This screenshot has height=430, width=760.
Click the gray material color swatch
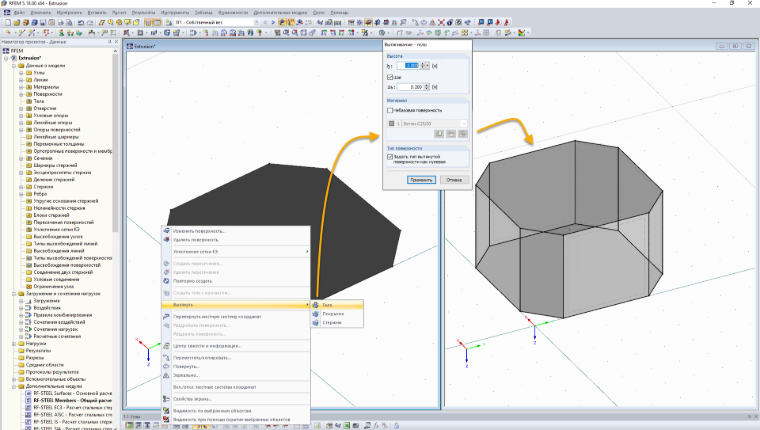click(392, 124)
